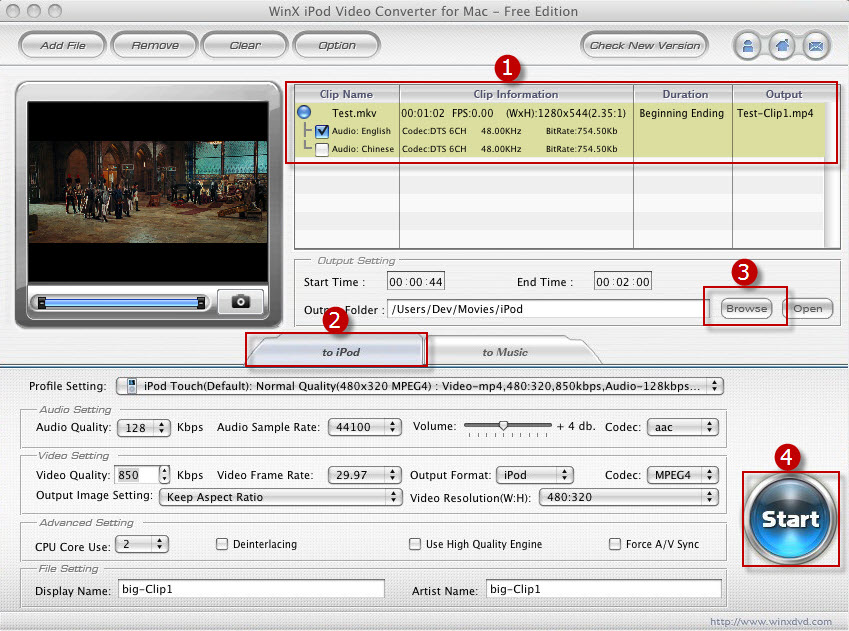The image size is (849, 631).
Task: Click the Duration column header
Action: 684,94
